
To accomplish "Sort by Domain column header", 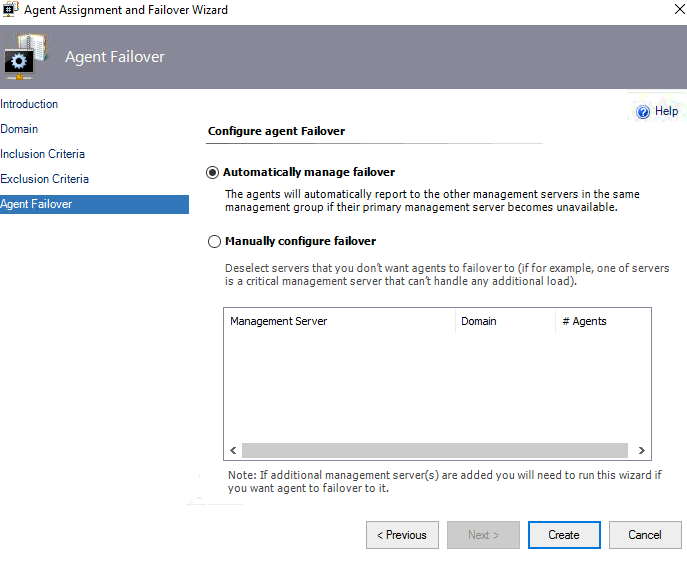I will tap(506, 321).
